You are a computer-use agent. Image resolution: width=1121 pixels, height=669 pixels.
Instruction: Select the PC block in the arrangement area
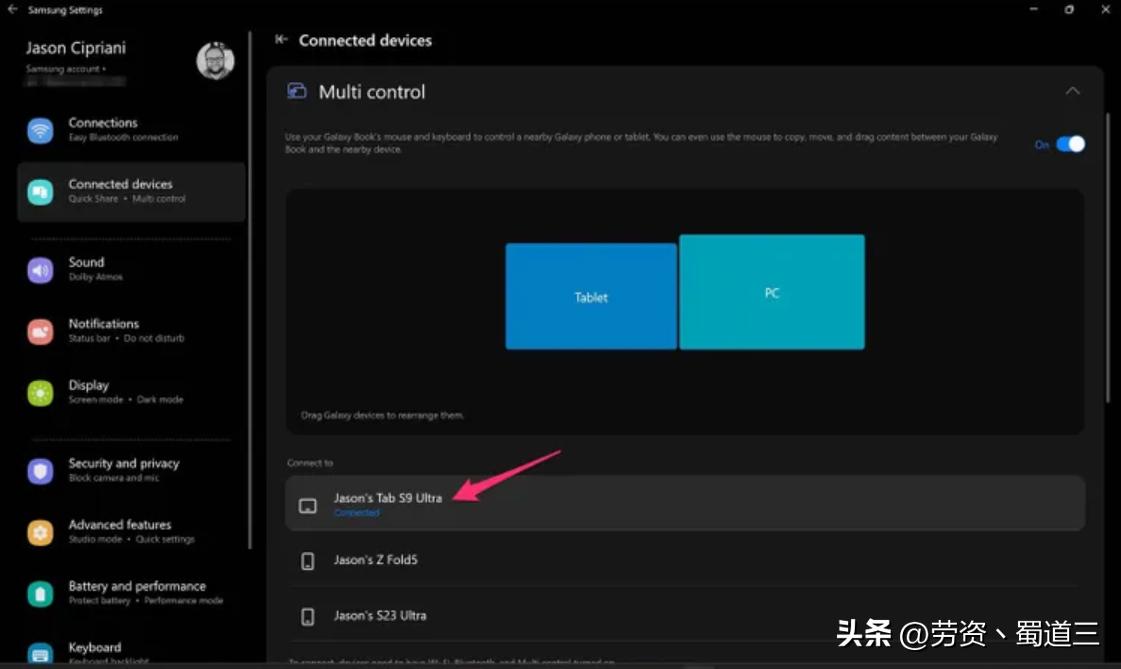coord(772,291)
